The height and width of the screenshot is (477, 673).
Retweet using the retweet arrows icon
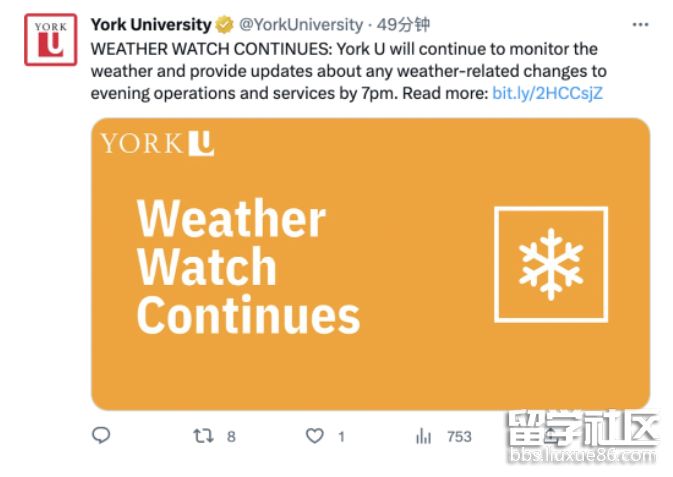(203, 436)
